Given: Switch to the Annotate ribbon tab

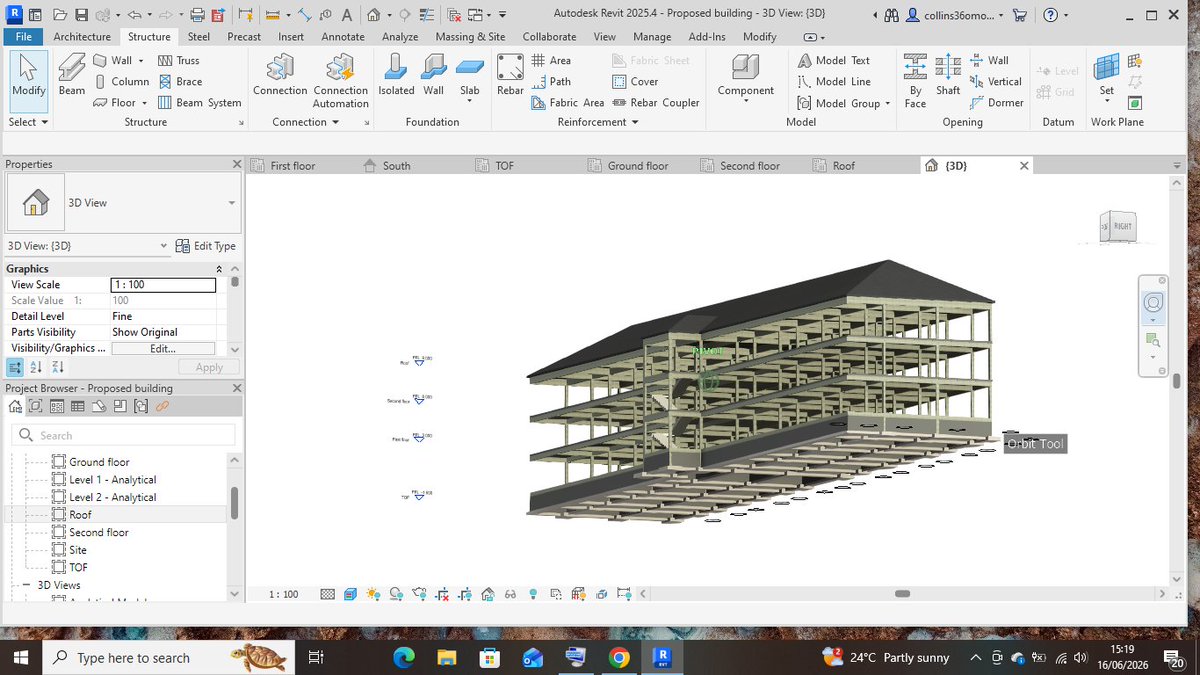Looking at the screenshot, I should coord(343,36).
